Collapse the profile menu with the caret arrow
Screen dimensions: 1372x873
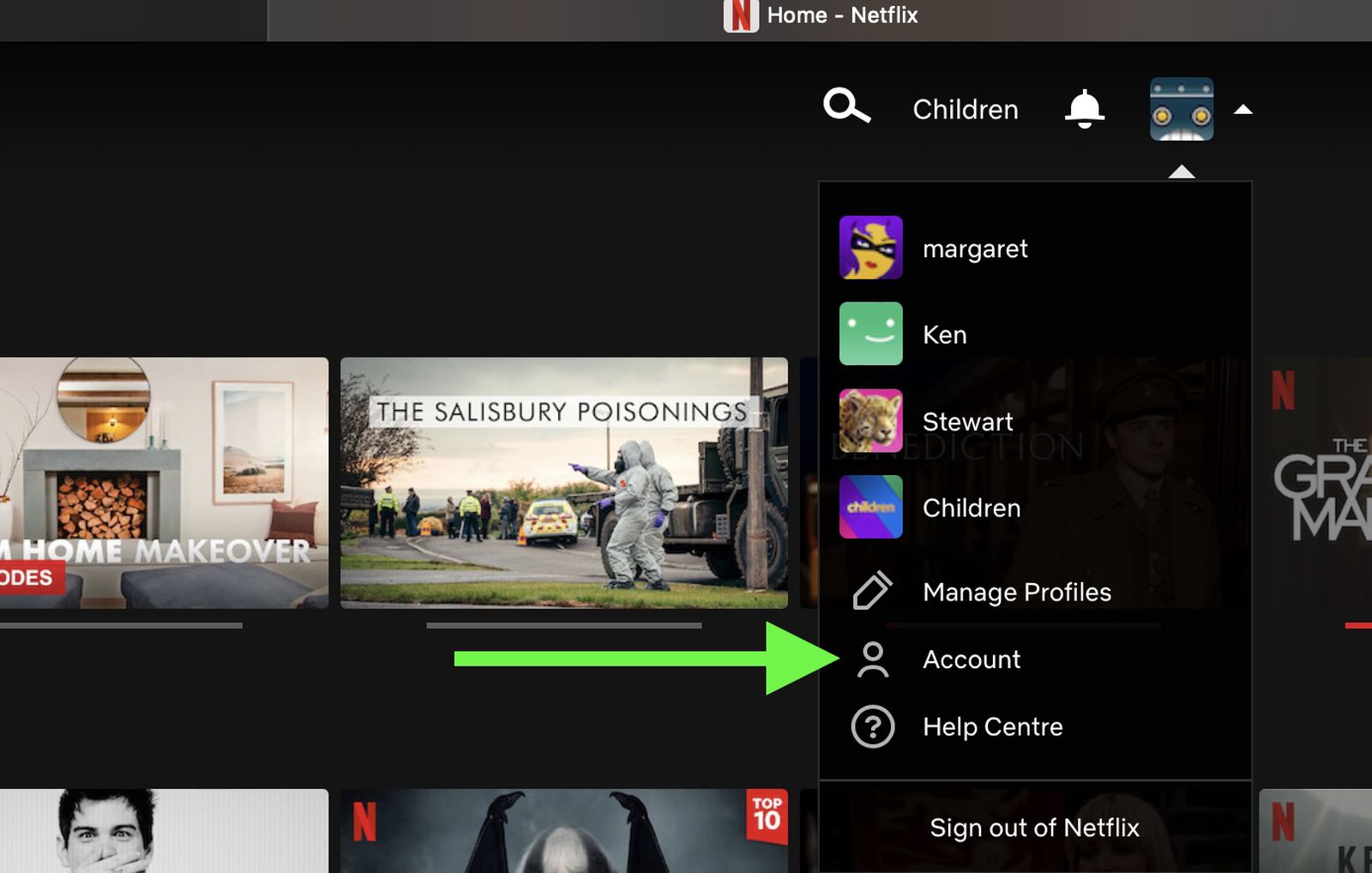click(1243, 109)
